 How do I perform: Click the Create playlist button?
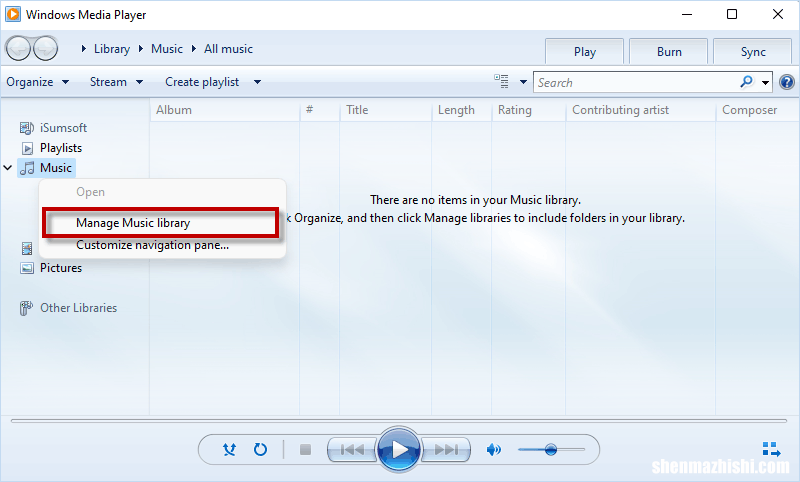tap(202, 82)
